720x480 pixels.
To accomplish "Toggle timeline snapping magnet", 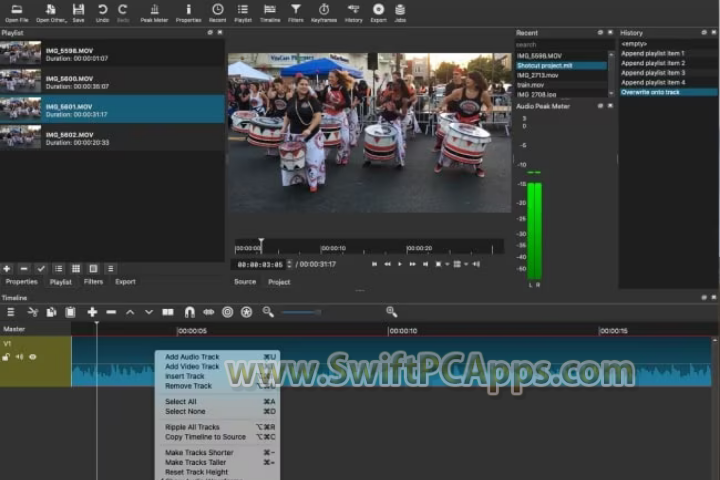I will click(189, 312).
